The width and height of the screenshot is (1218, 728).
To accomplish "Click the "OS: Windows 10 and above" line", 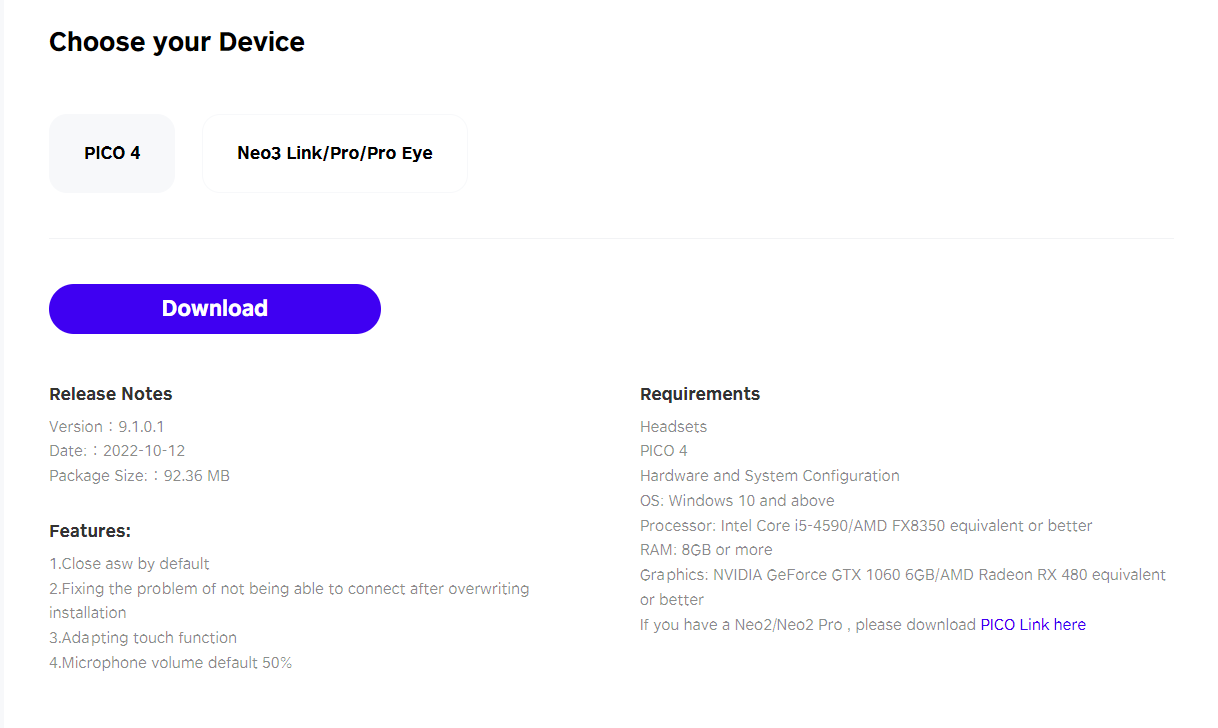I will point(737,500).
